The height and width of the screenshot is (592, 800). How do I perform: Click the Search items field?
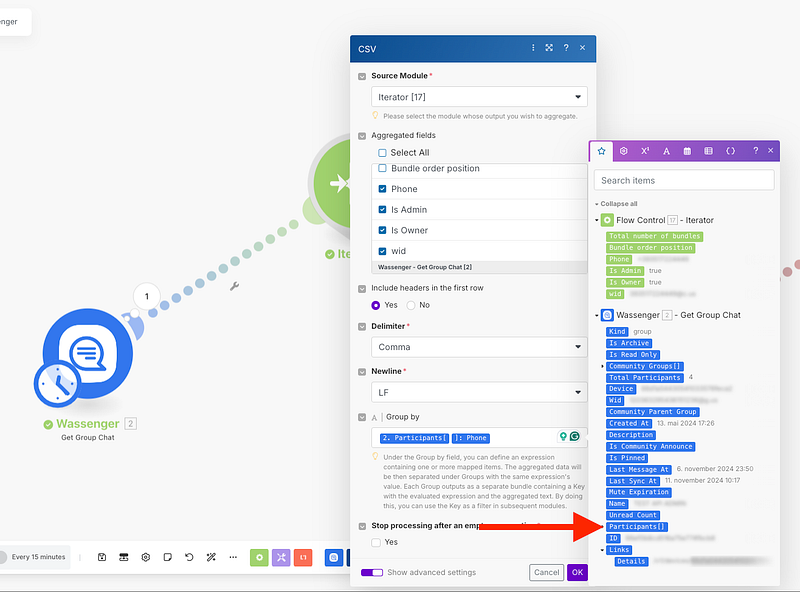(x=683, y=180)
